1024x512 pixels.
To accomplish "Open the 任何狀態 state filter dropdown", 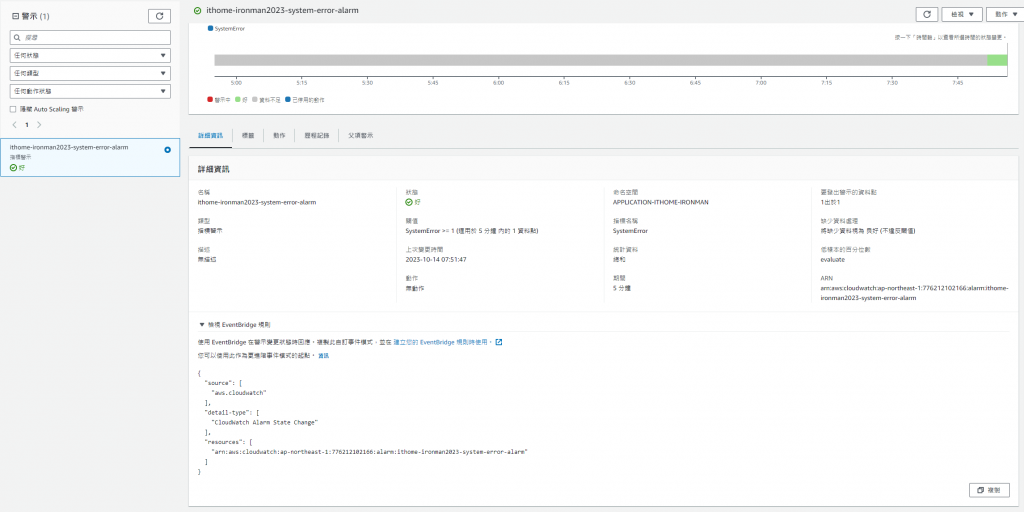I will (90, 56).
